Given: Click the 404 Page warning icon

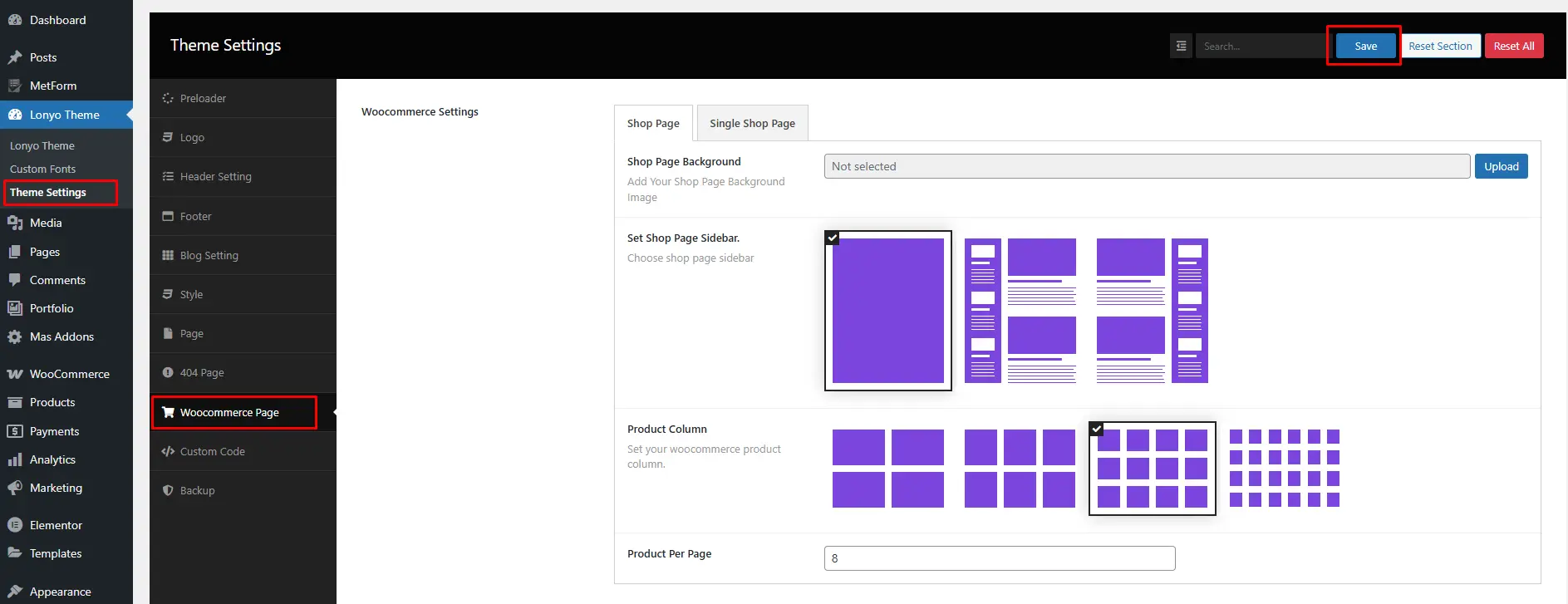Looking at the screenshot, I should (168, 372).
